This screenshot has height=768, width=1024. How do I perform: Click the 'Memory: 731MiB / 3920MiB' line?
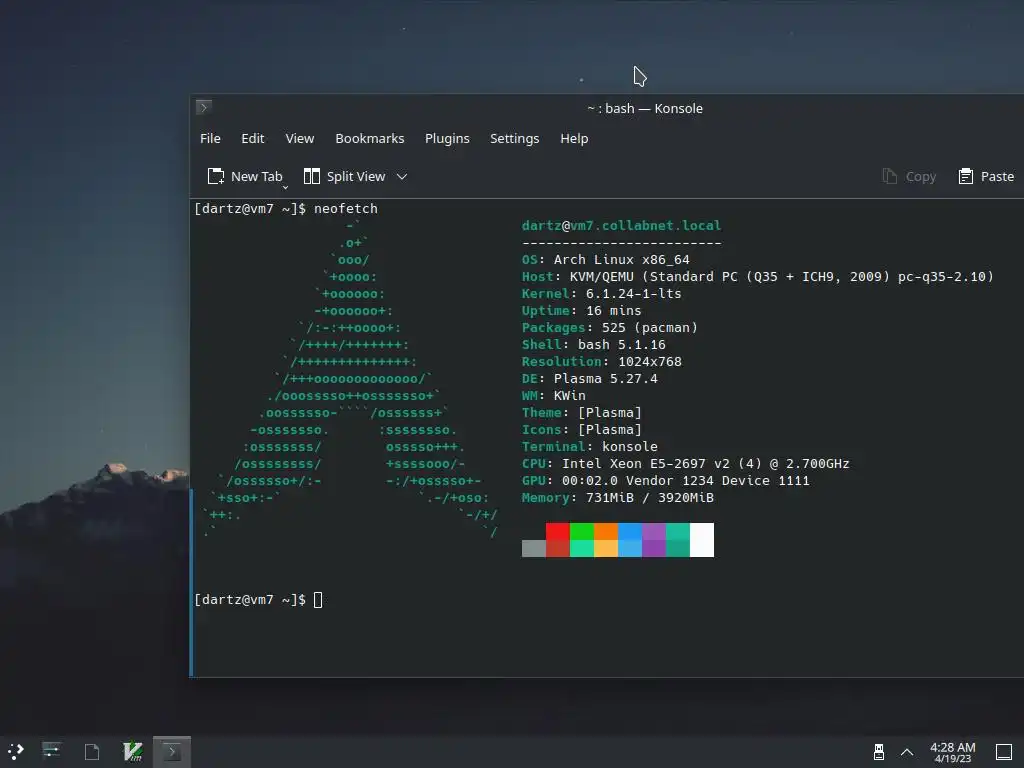click(618, 497)
